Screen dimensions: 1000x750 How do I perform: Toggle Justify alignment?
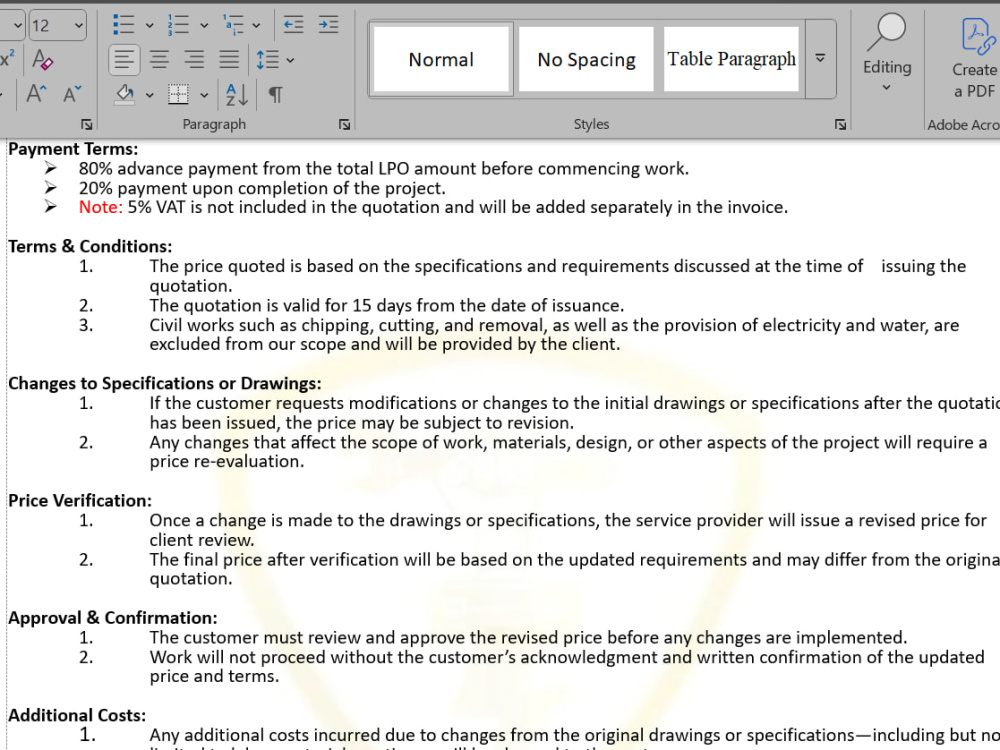click(x=229, y=59)
